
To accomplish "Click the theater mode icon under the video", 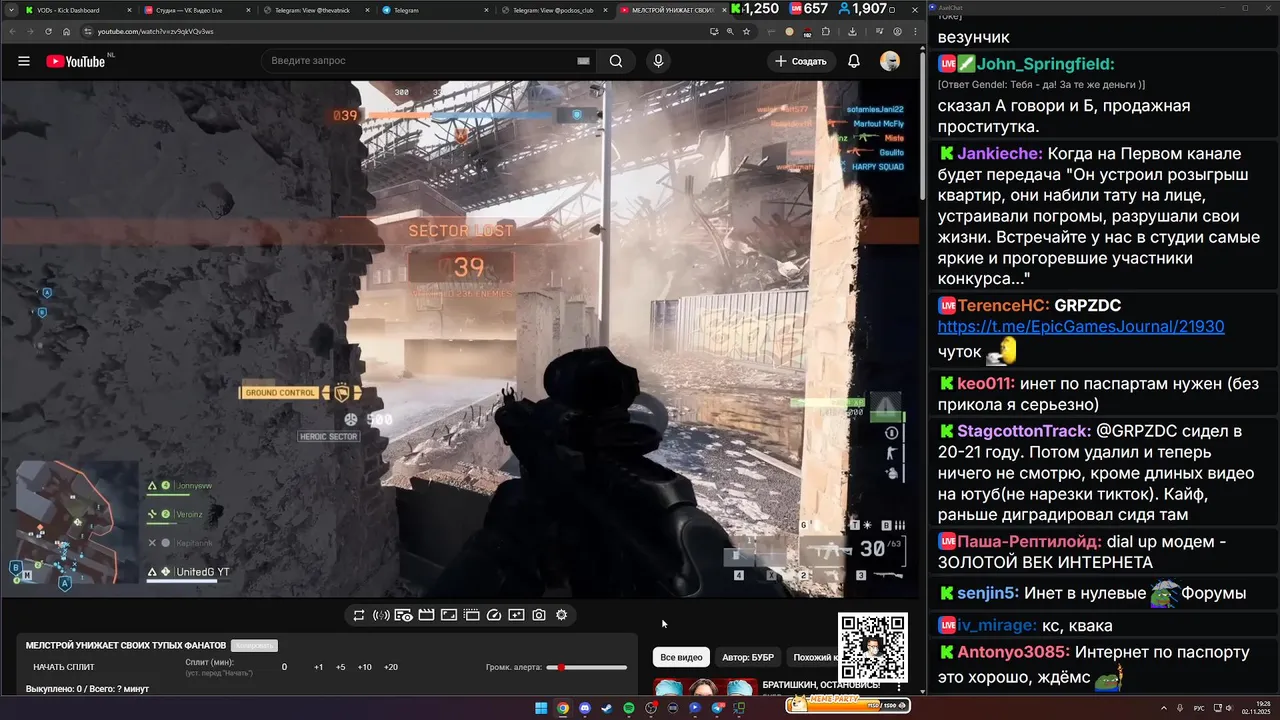I will point(471,615).
